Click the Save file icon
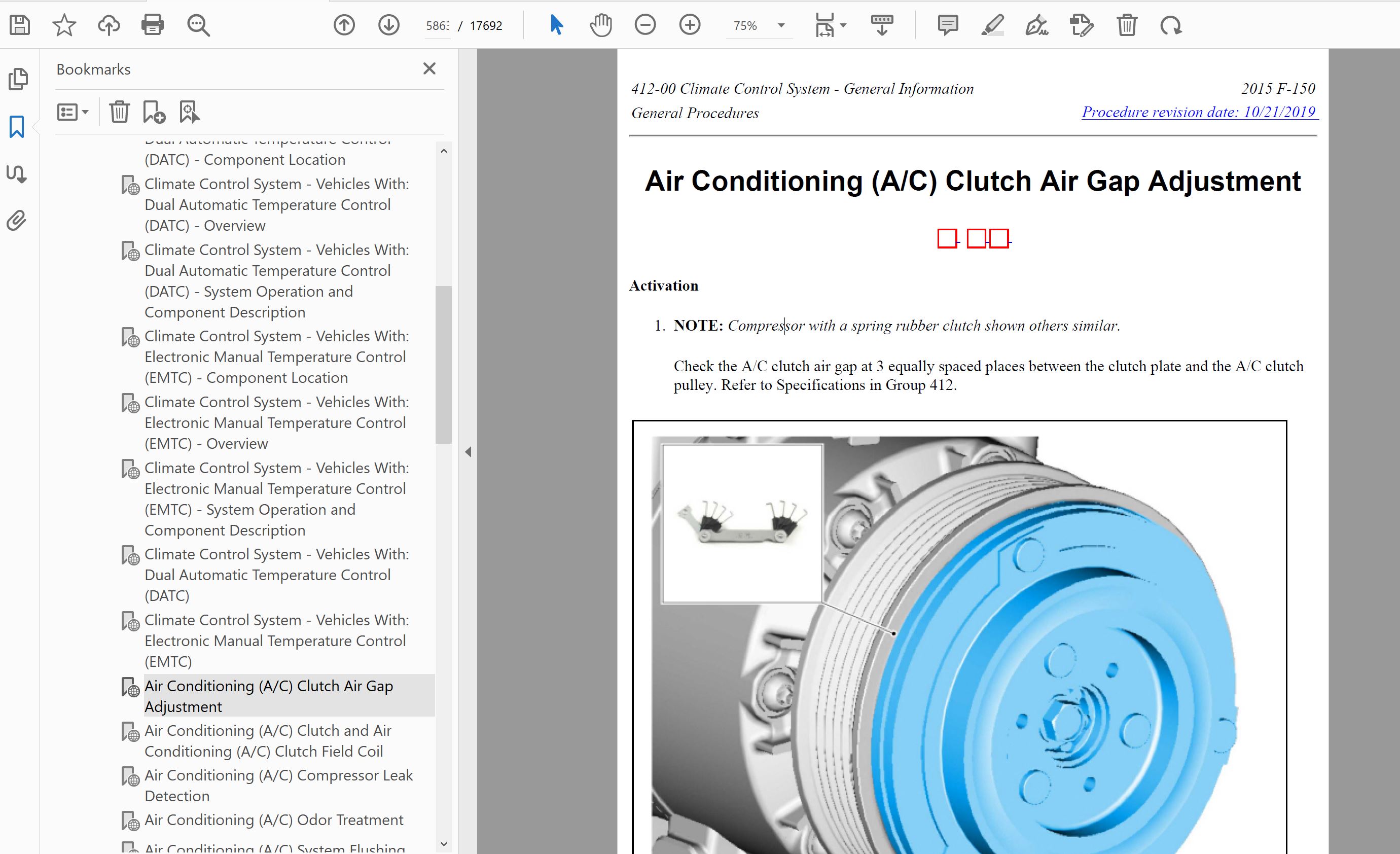Screen dimensions: 1400x854 20,25
